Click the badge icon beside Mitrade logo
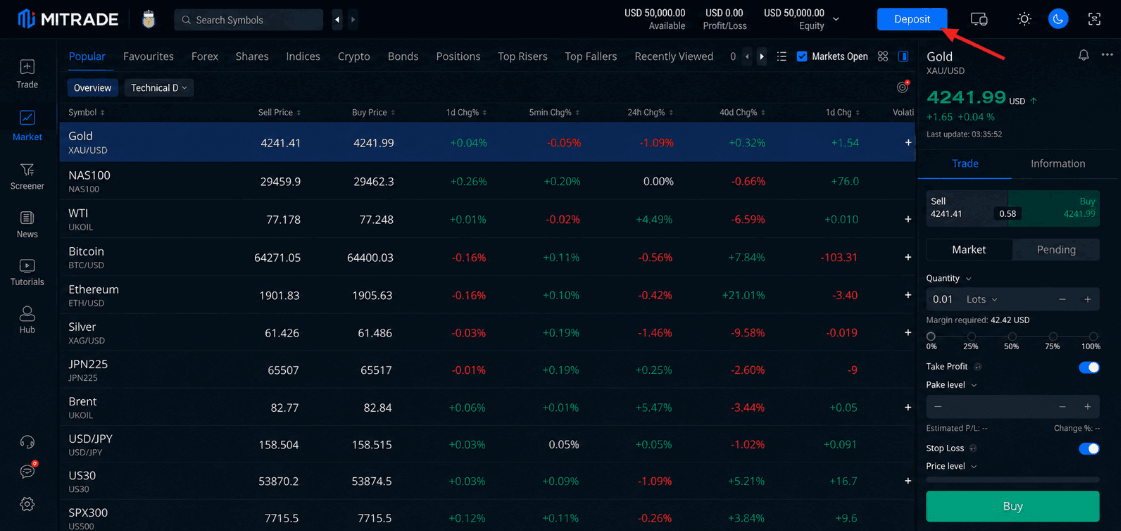 149,19
